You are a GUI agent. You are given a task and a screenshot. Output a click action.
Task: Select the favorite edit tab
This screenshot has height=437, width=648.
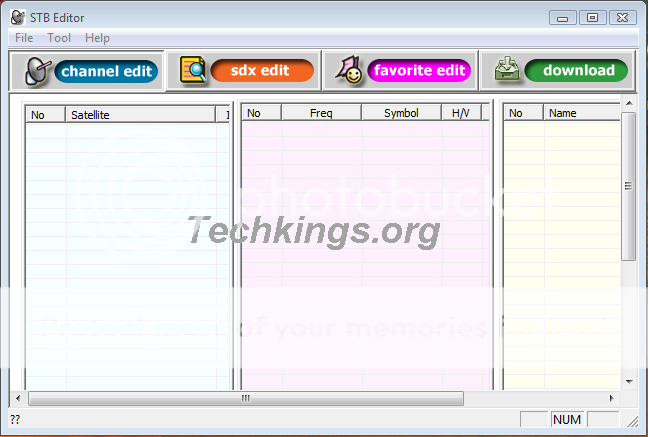[x=401, y=70]
